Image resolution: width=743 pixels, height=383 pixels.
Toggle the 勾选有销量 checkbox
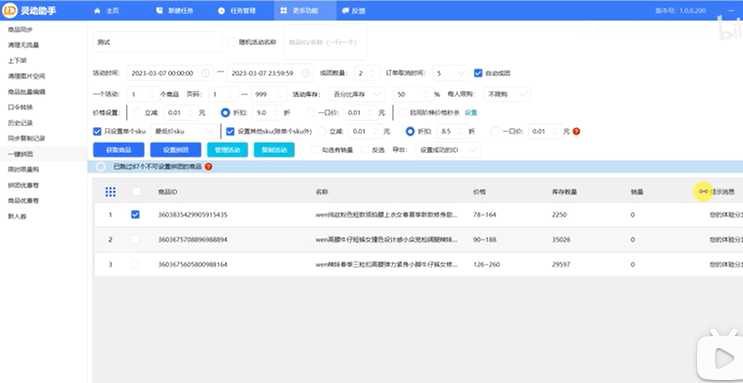click(316, 150)
